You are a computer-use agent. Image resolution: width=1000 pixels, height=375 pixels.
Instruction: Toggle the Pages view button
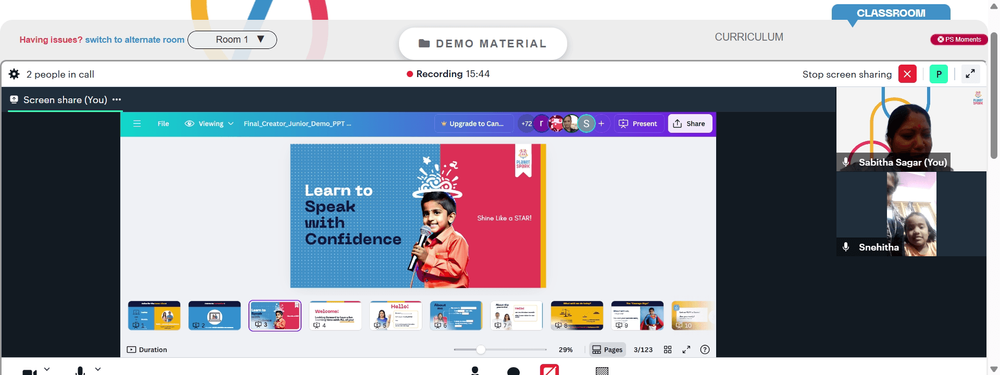(x=607, y=349)
